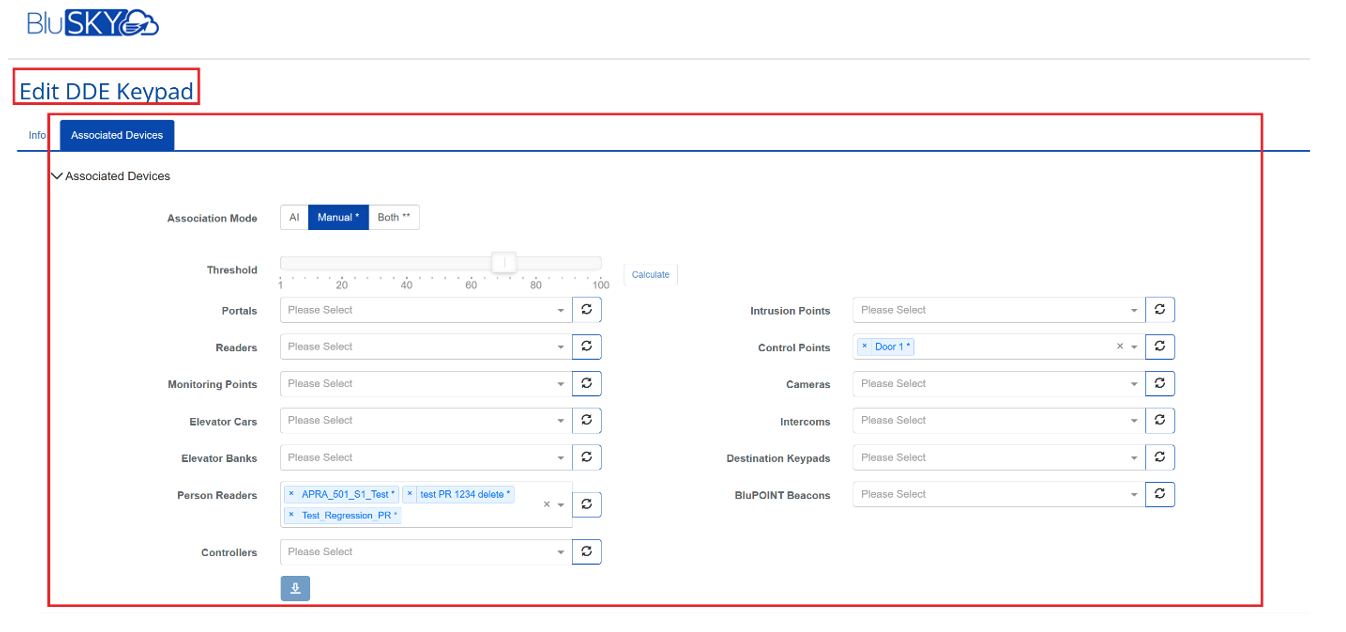
Task: Refresh the BluPOINT Beacons list
Action: point(1159,494)
